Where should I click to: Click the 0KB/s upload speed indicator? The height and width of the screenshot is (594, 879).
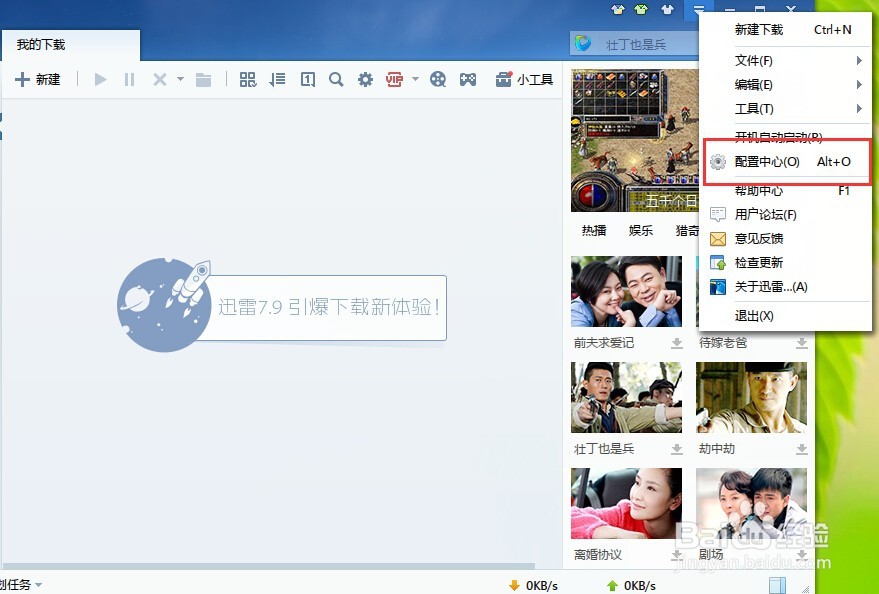pos(631,586)
